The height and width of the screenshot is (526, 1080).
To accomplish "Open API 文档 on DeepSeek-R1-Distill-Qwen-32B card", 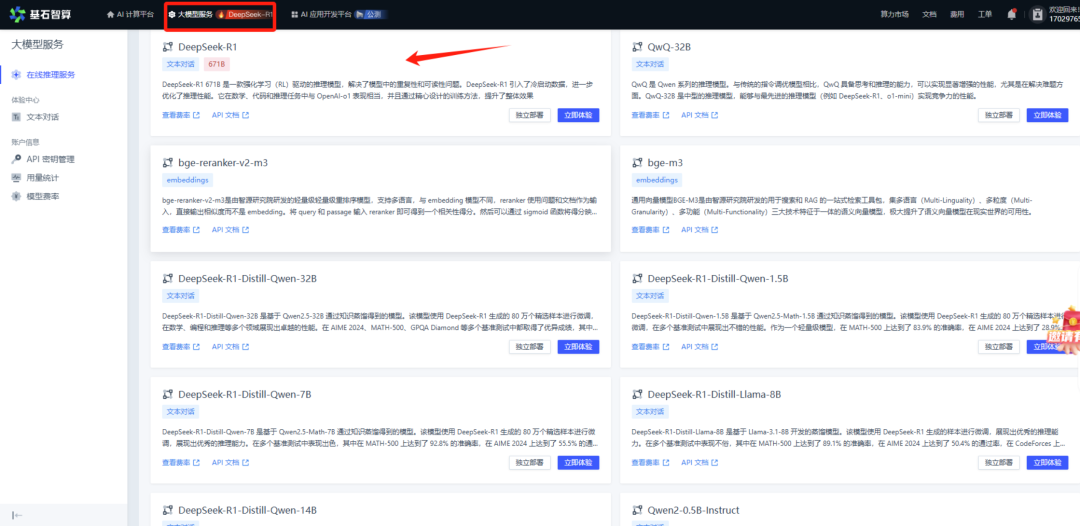I will click(x=230, y=346).
